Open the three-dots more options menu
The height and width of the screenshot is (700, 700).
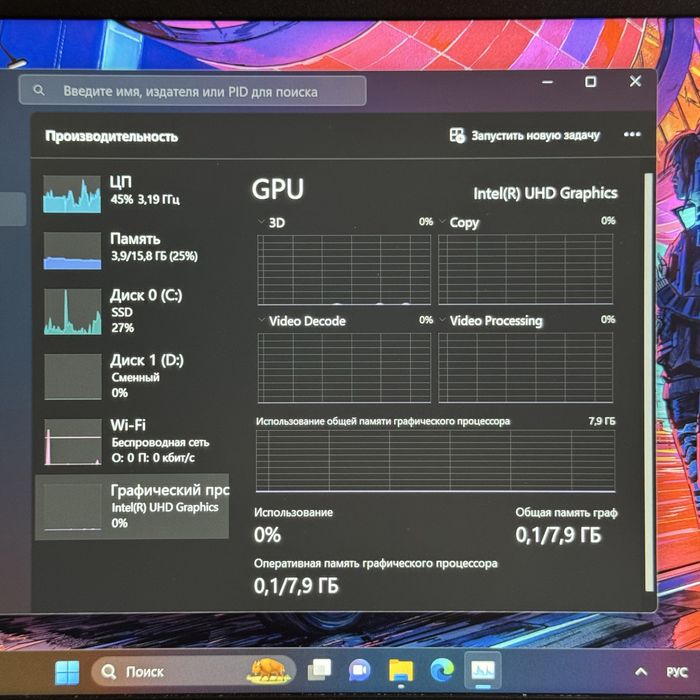(x=632, y=134)
